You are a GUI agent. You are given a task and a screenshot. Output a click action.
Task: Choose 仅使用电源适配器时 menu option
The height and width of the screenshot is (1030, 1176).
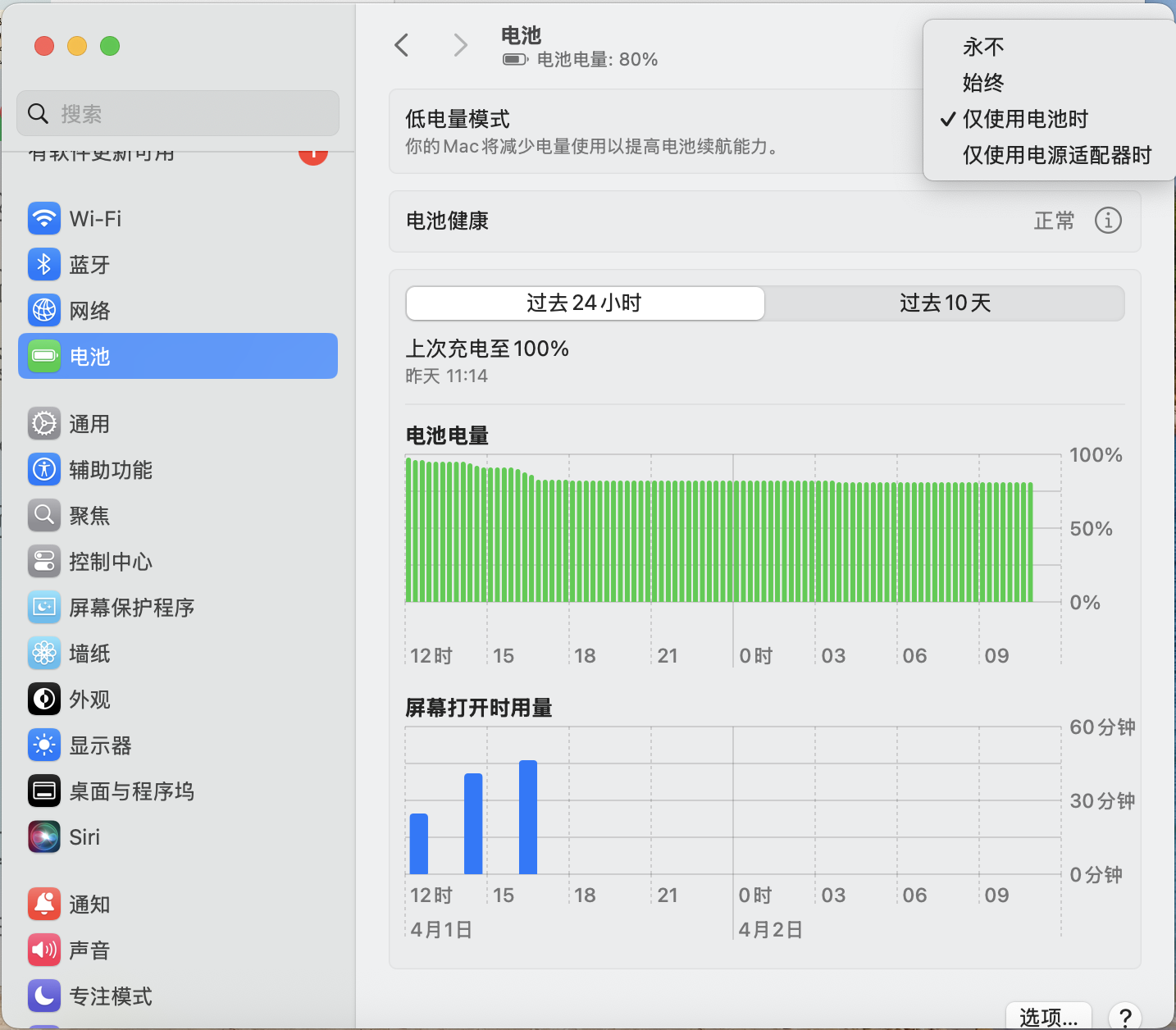pyautogui.click(x=1056, y=155)
